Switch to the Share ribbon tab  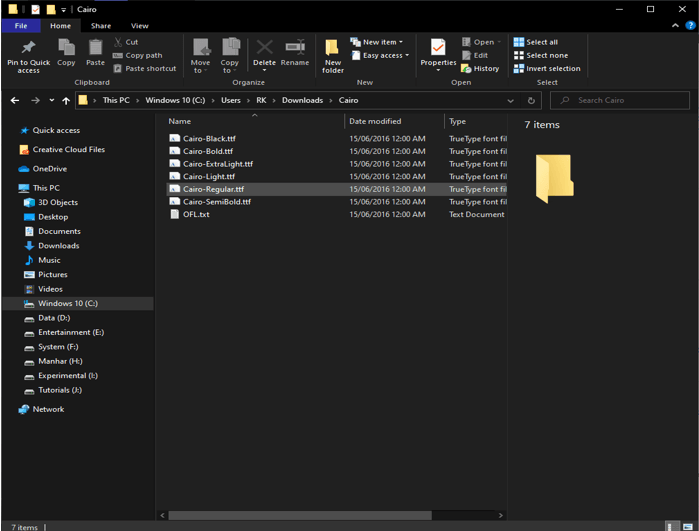coord(101,26)
